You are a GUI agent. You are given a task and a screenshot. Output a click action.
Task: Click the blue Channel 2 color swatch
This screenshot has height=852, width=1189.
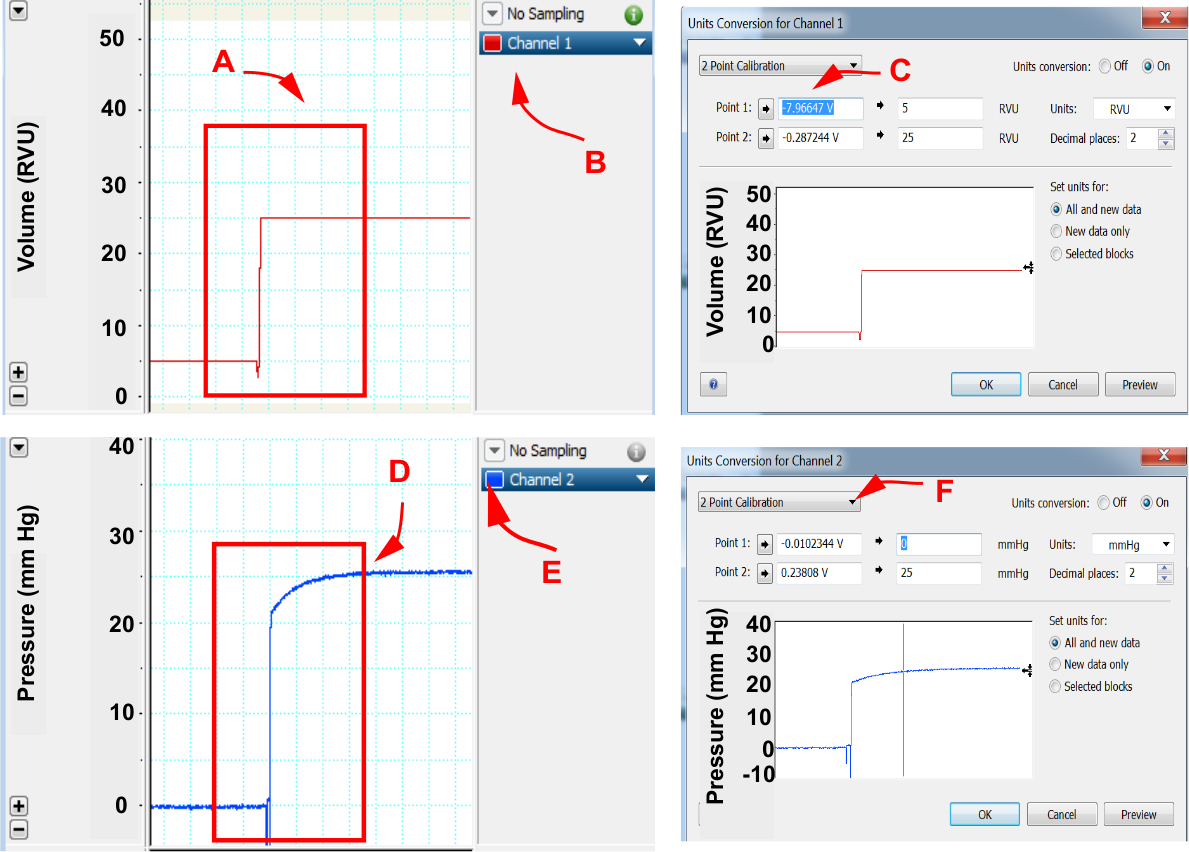(x=495, y=479)
